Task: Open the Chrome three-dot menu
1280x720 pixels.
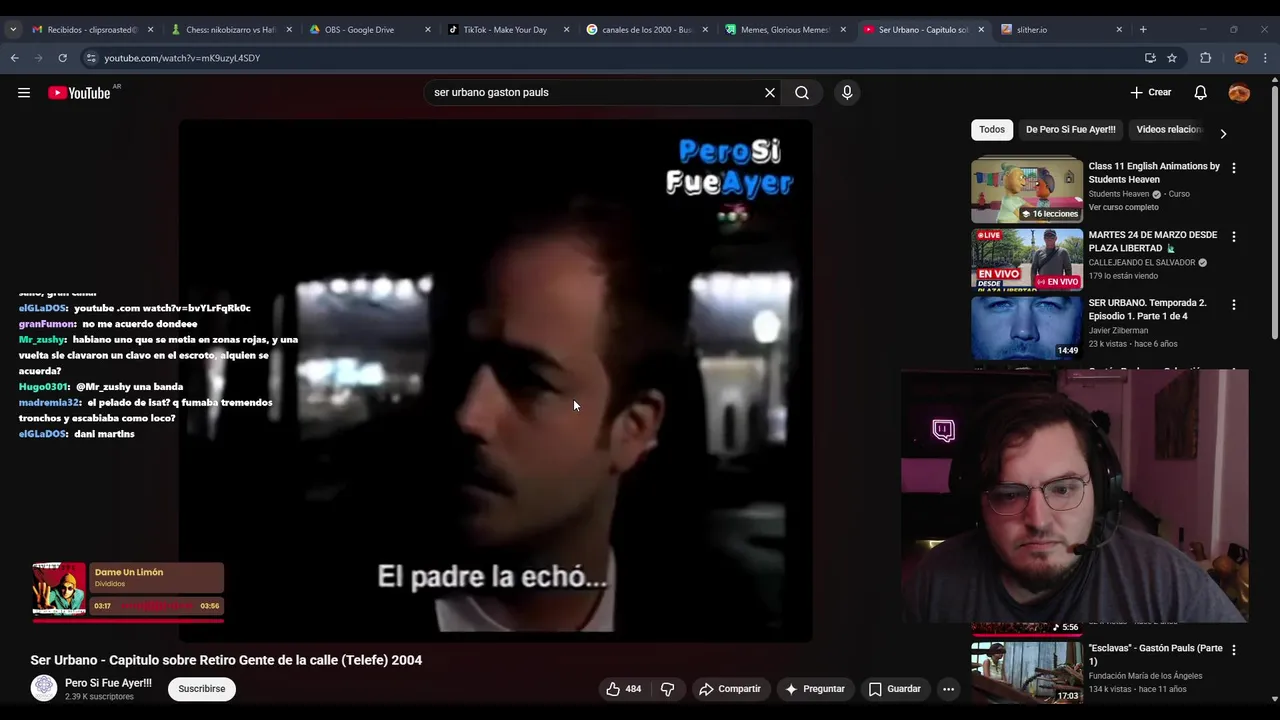Action: point(1265,58)
